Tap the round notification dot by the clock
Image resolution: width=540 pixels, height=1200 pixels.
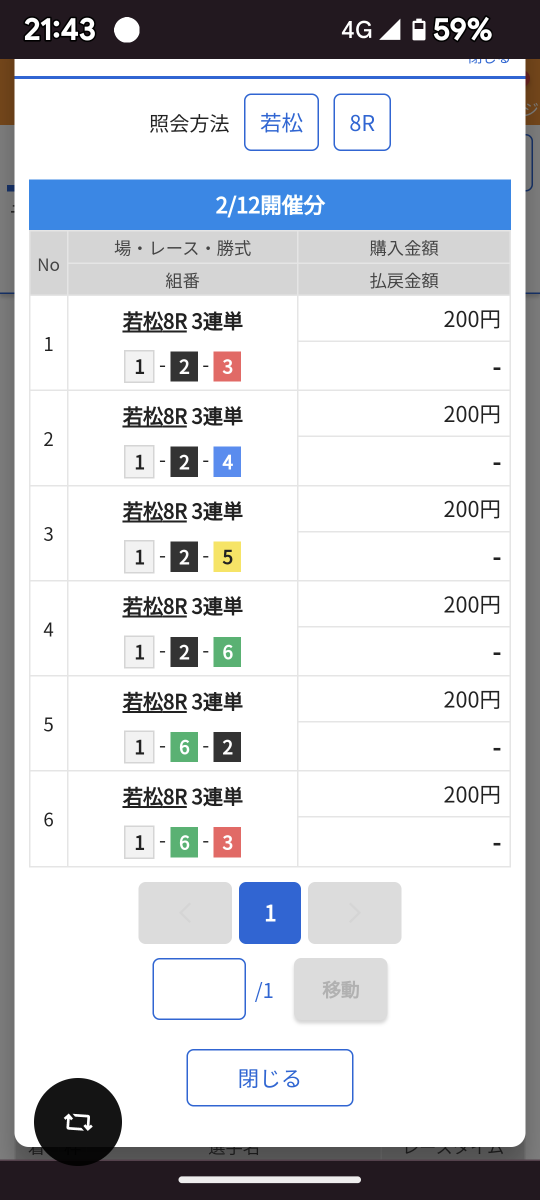[127, 30]
